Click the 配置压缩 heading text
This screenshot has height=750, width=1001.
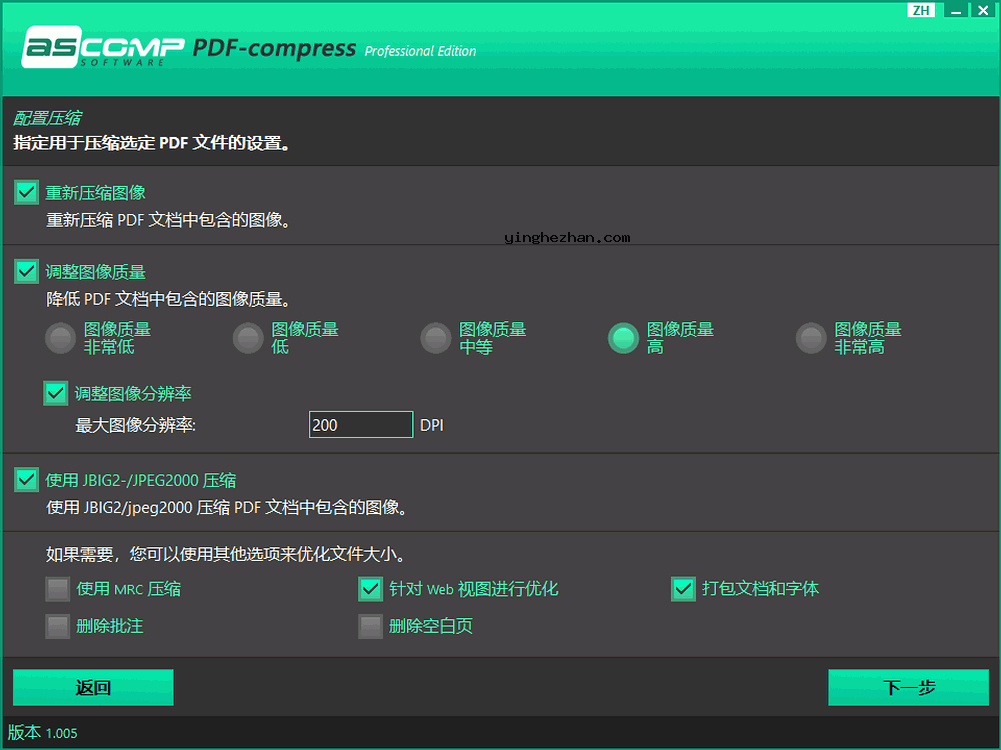click(47, 118)
